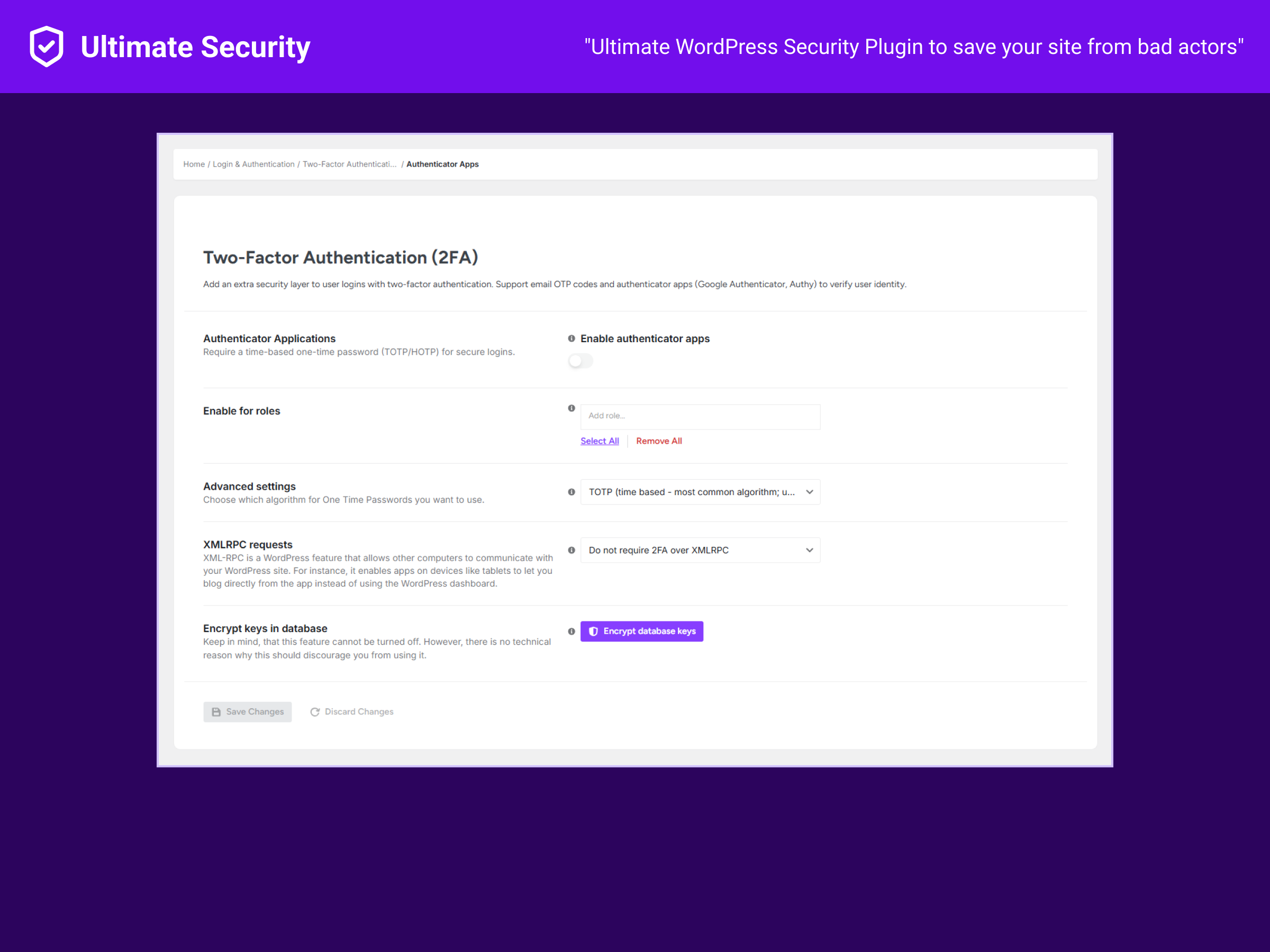
Task: Click info icon beside Encrypt database keys
Action: click(571, 631)
